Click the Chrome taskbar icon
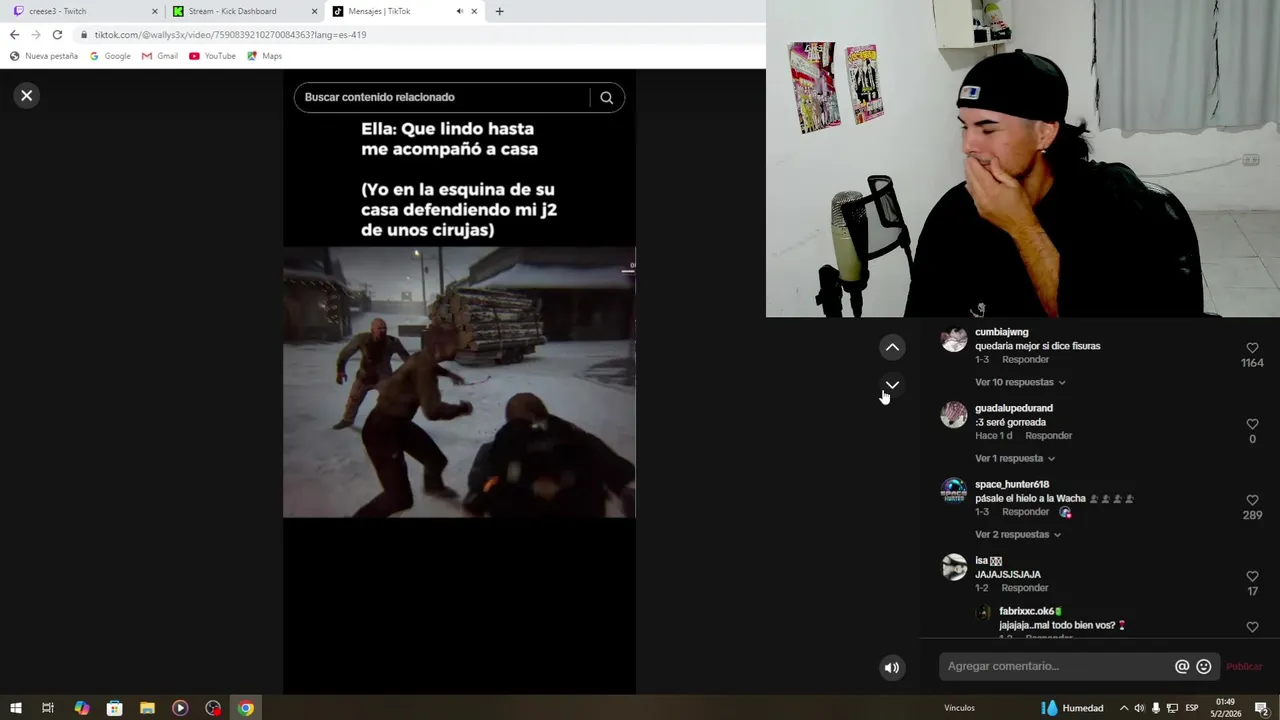Image resolution: width=1280 pixels, height=720 pixels. [x=246, y=708]
